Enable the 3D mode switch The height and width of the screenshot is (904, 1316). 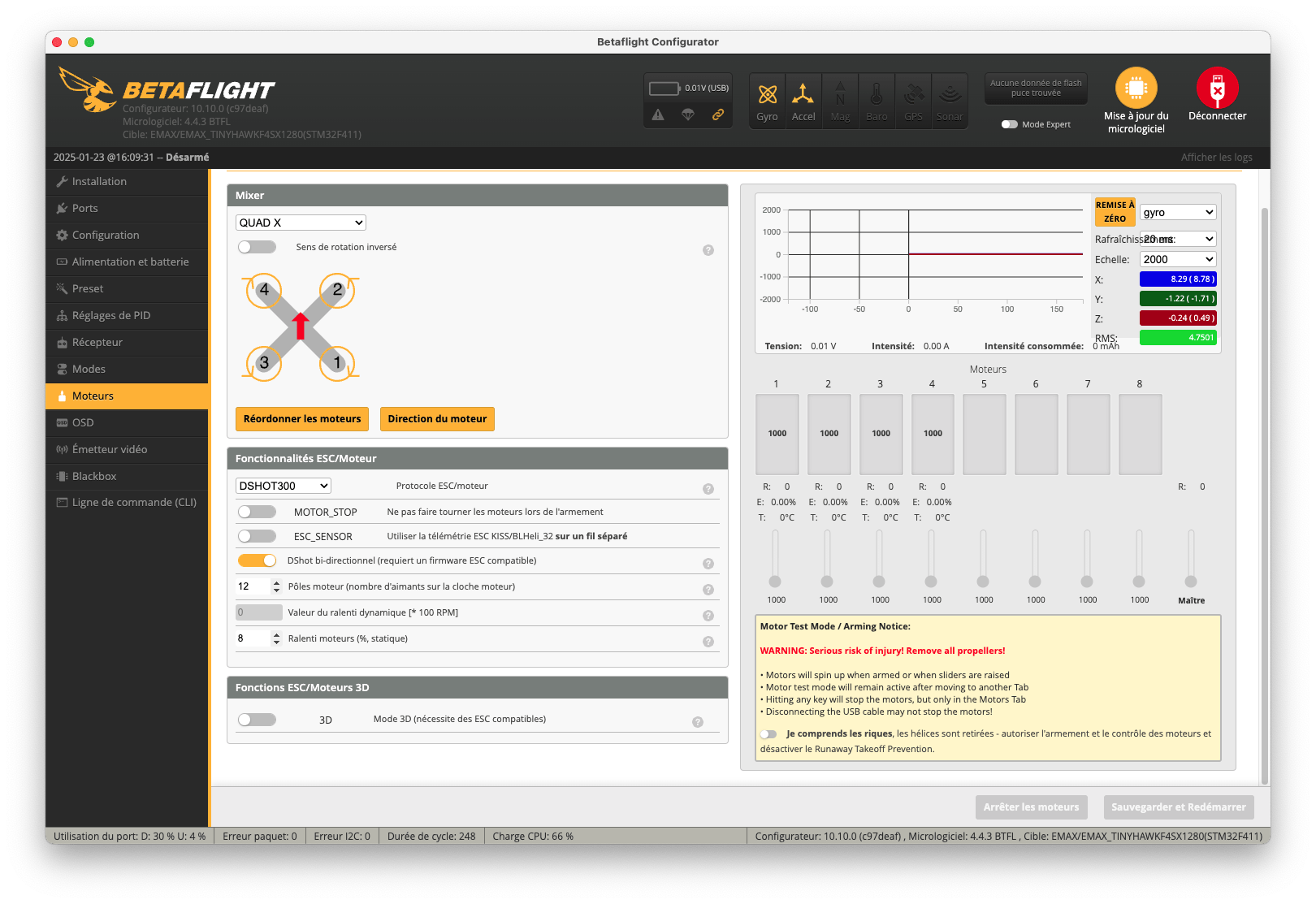pyautogui.click(x=257, y=720)
